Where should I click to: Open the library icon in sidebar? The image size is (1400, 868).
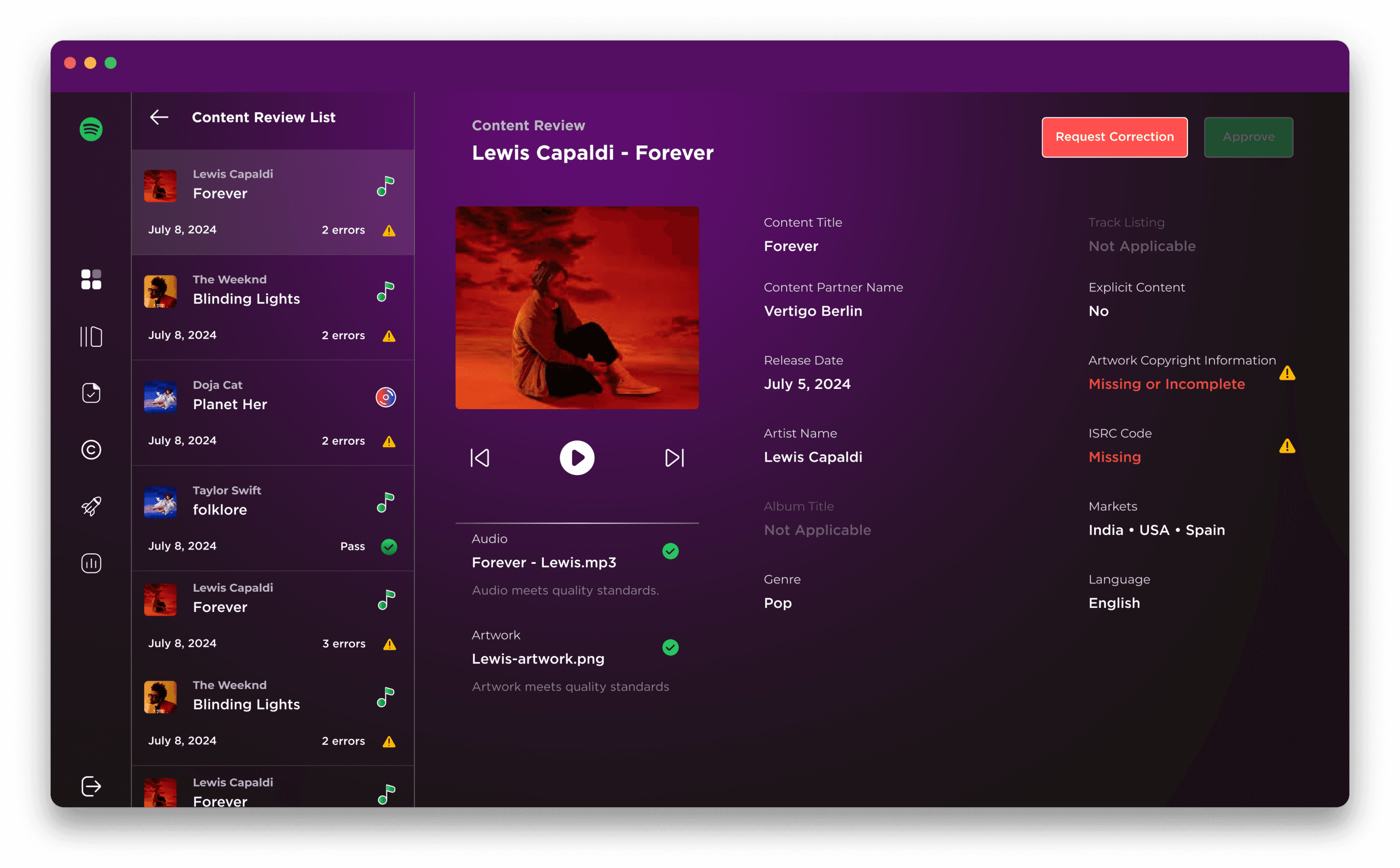pos(91,337)
